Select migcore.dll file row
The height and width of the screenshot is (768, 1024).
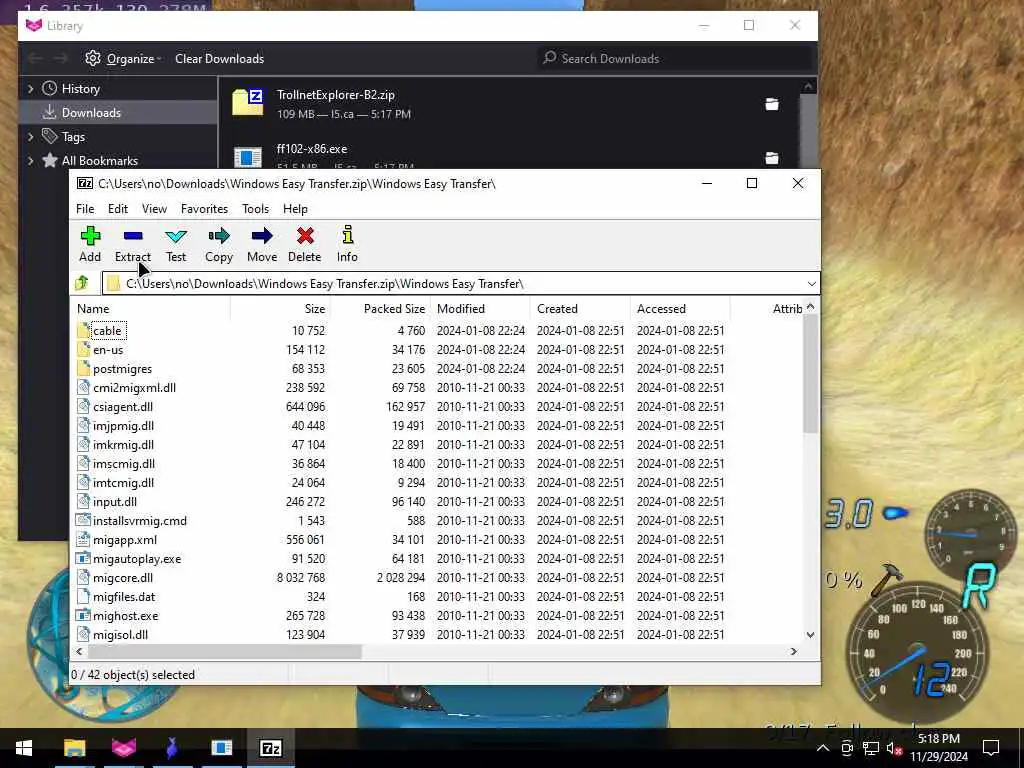click(438, 577)
